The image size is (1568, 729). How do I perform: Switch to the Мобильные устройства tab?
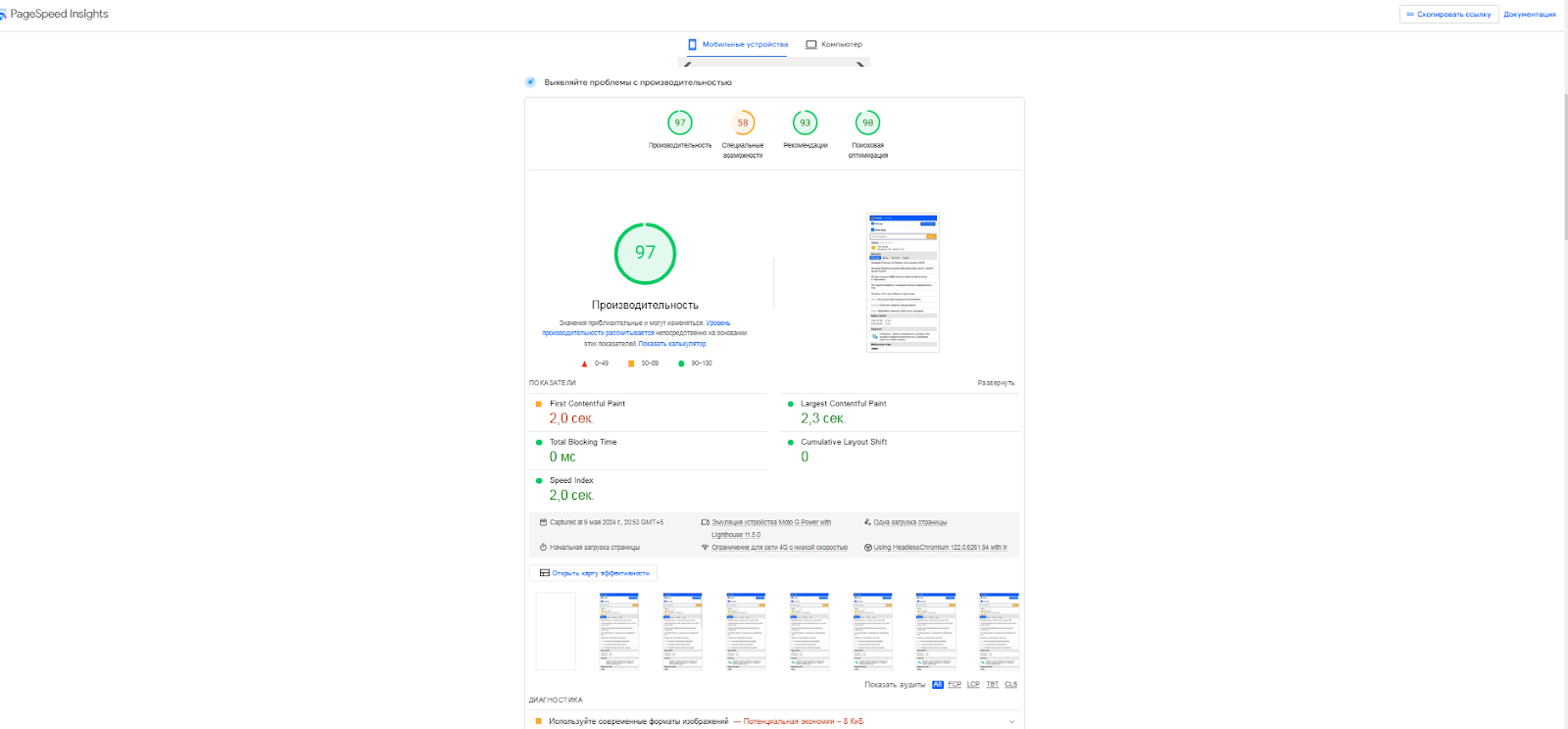[738, 44]
